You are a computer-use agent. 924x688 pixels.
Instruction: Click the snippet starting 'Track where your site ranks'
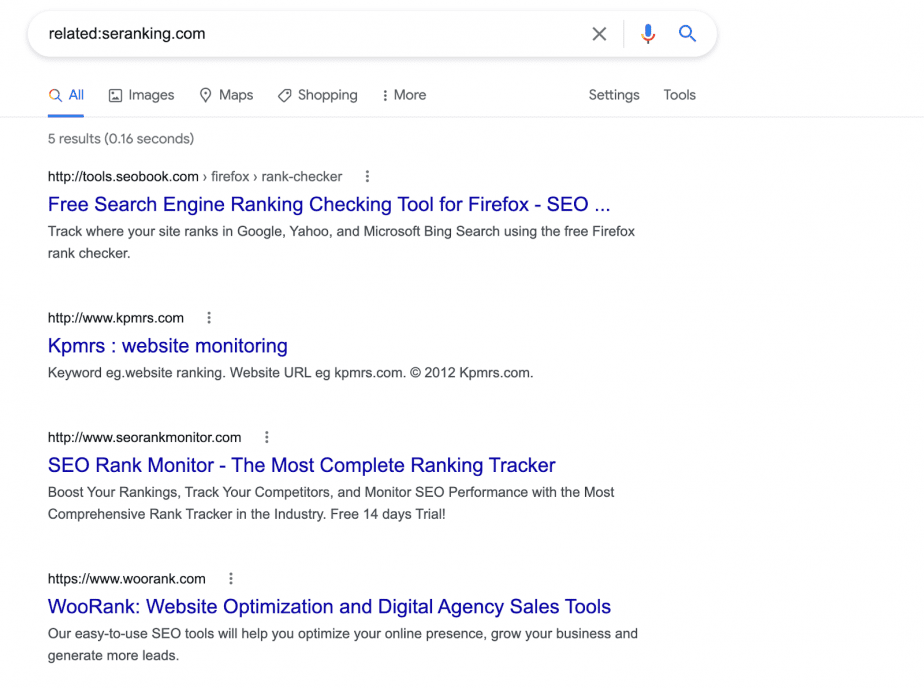tap(341, 242)
